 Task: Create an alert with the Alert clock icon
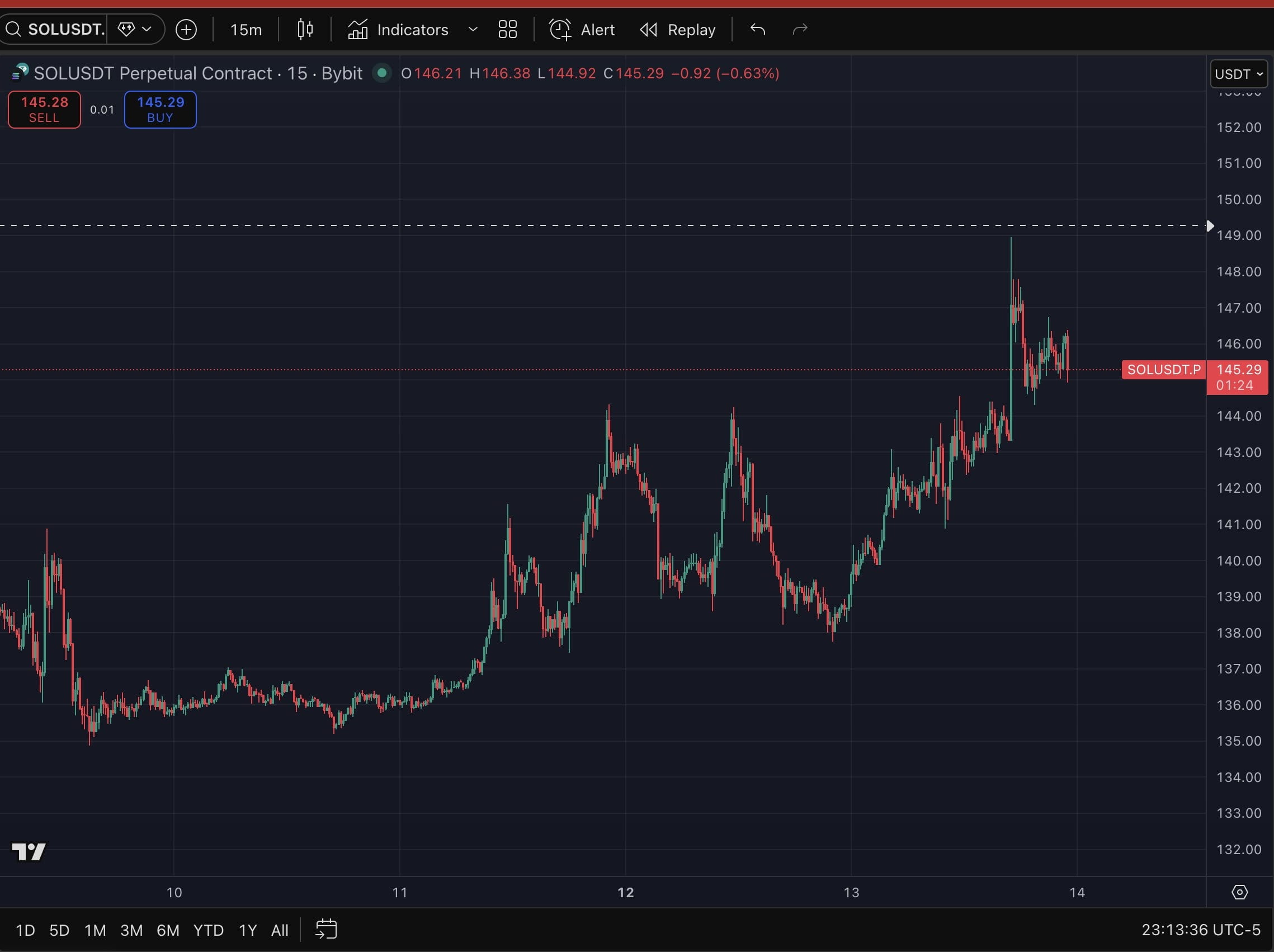(559, 30)
